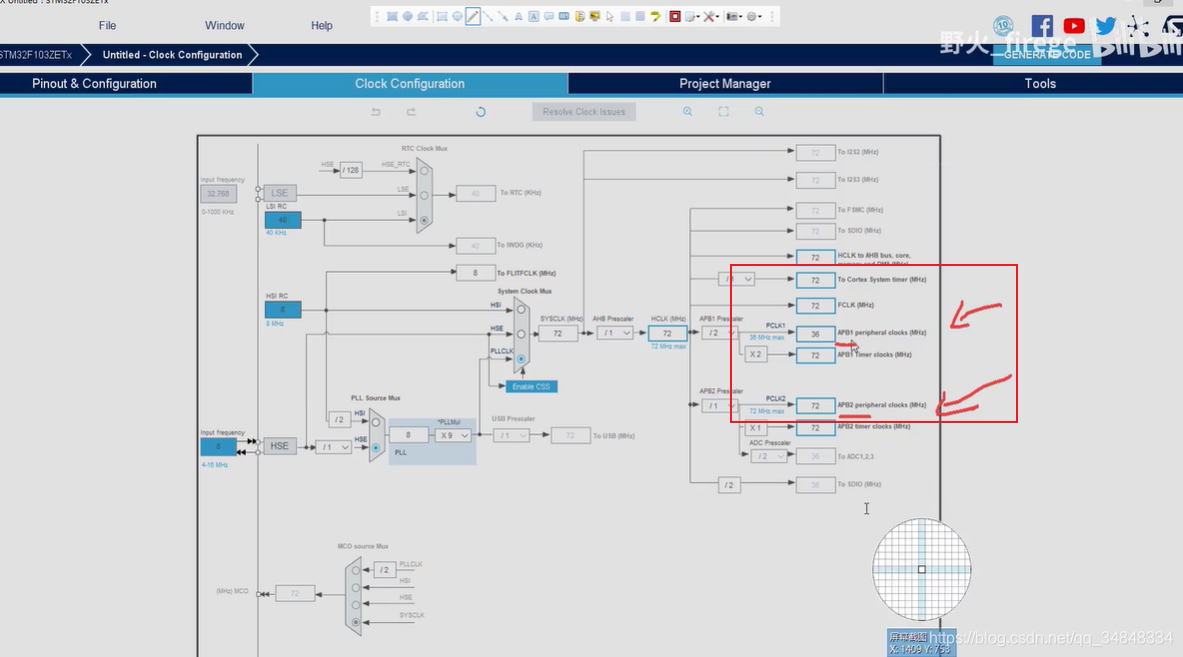Click the STM32F103ZETx breadcrumb
This screenshot has width=1183, height=657.
tap(36, 55)
